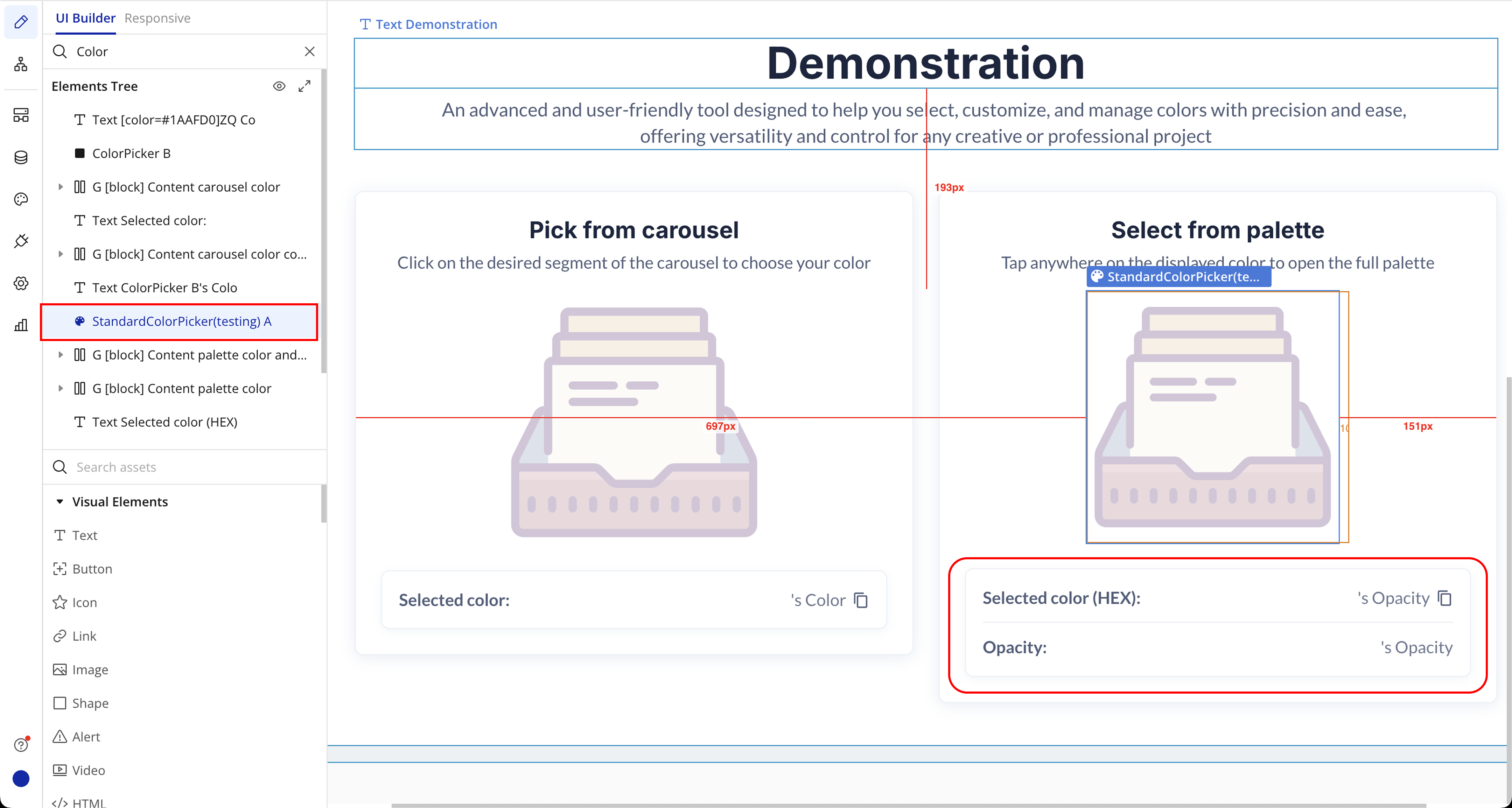Switch to the Responsive tab
Viewport: 1512px width, 808px height.
pyautogui.click(x=157, y=18)
